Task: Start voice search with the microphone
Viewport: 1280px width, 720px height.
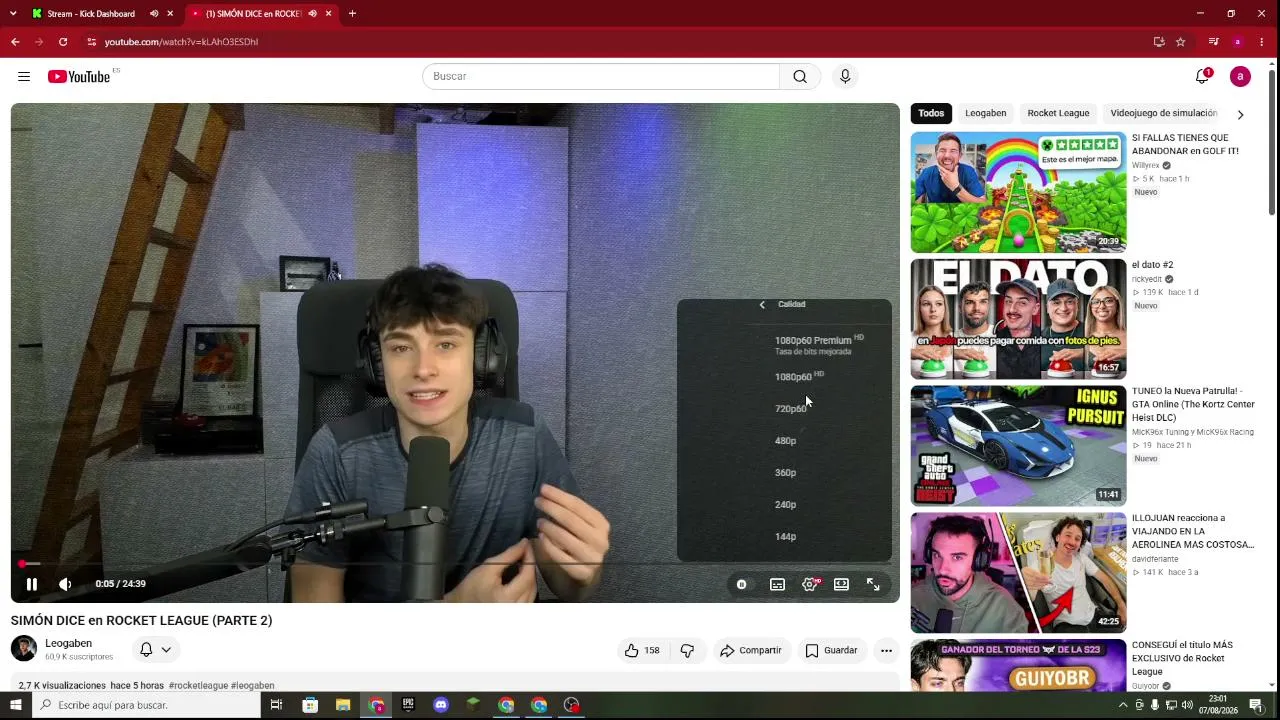Action: click(x=845, y=77)
